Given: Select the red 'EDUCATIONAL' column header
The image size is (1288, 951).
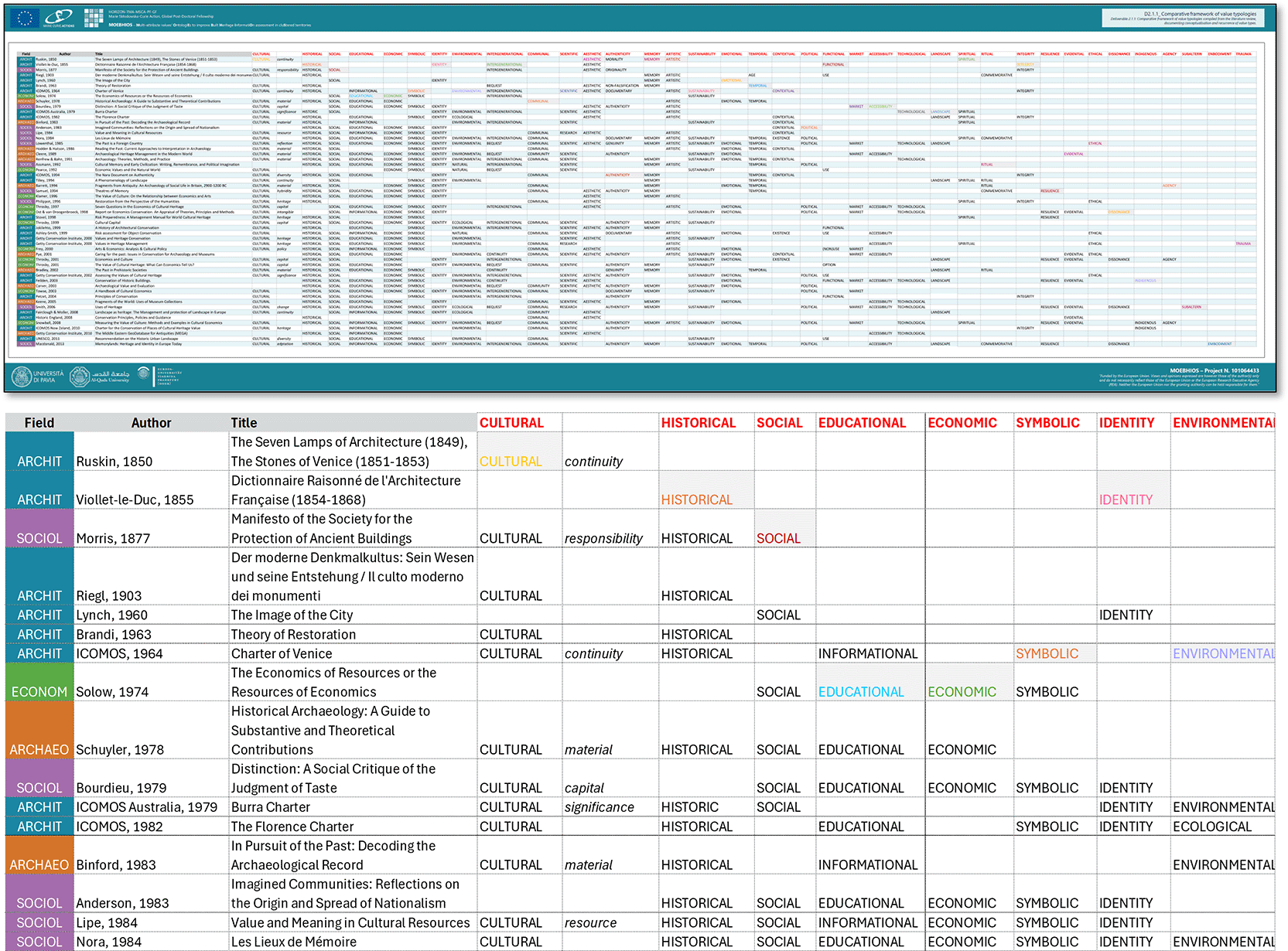Looking at the screenshot, I should [862, 423].
